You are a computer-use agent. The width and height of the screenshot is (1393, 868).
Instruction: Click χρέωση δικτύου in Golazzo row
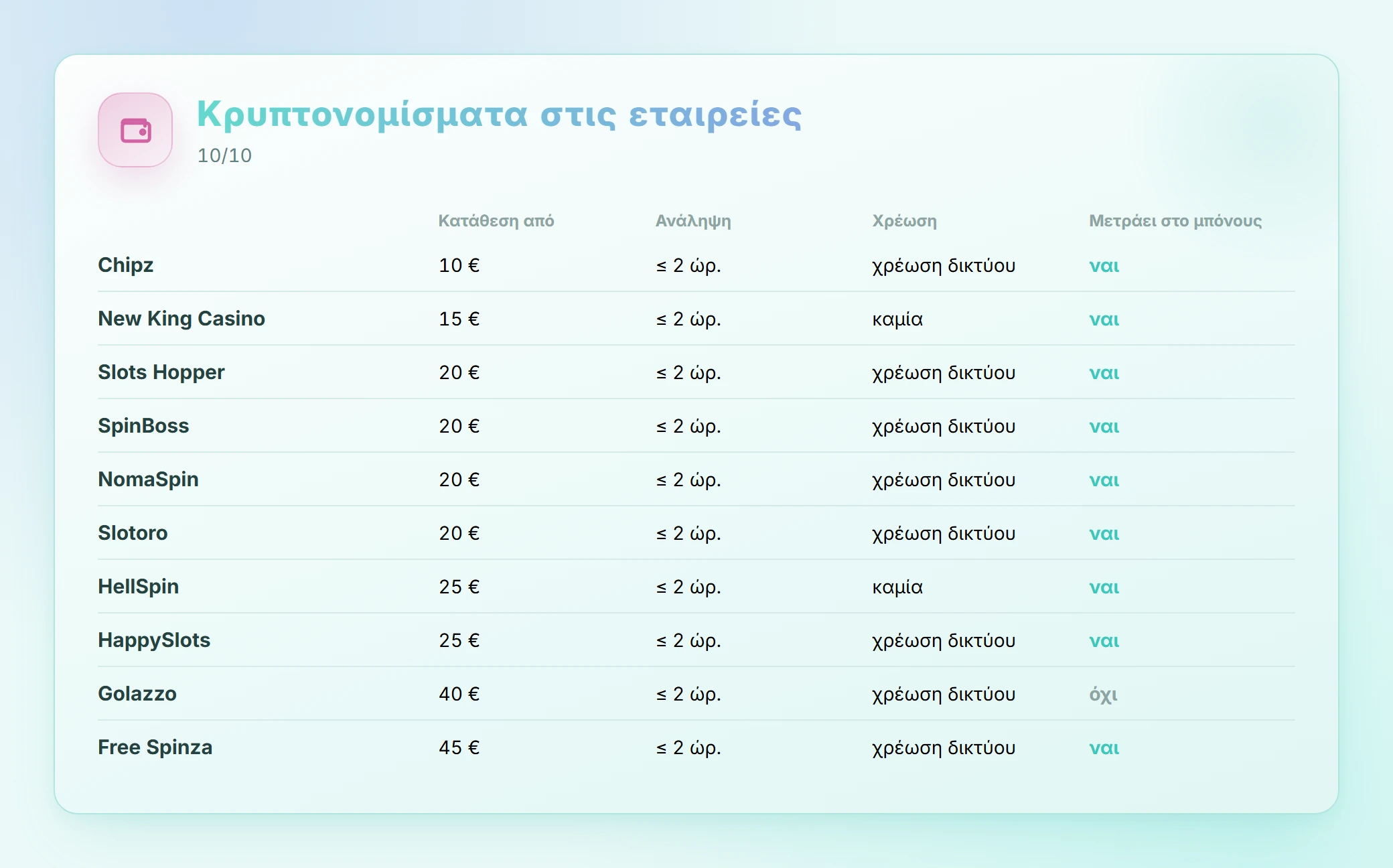coord(944,695)
